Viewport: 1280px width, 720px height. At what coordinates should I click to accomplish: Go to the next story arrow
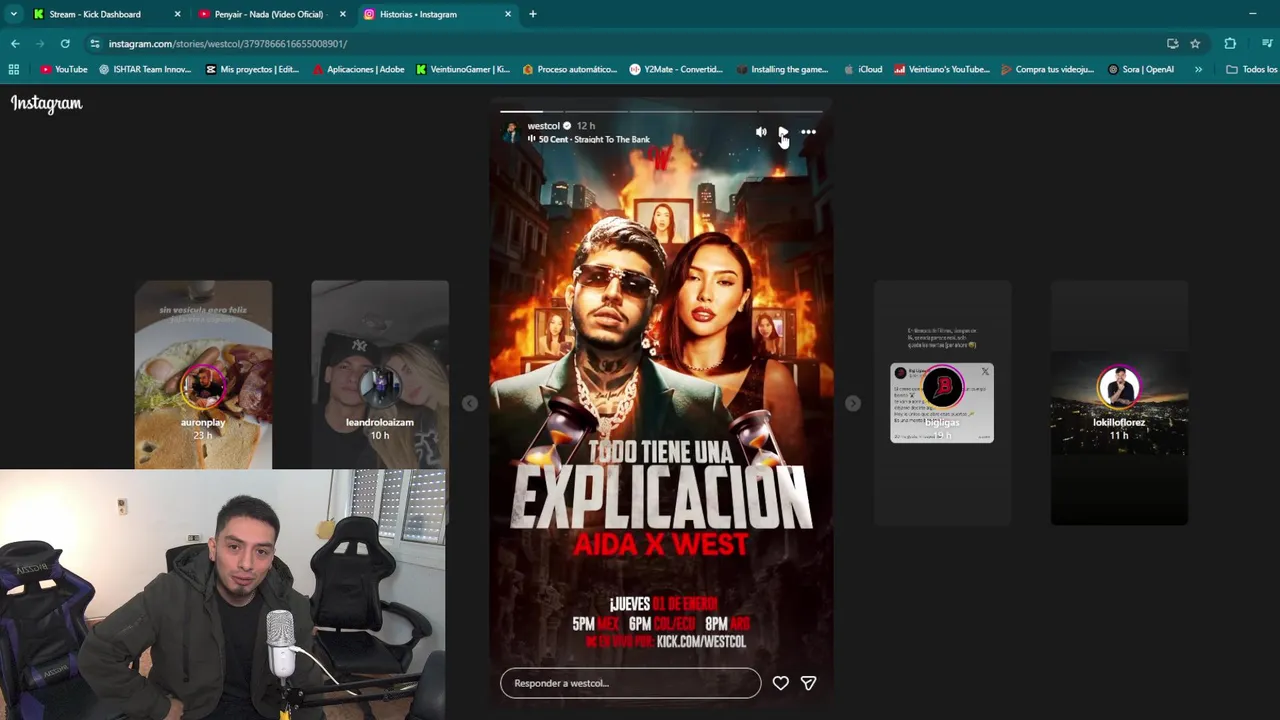[x=852, y=403]
